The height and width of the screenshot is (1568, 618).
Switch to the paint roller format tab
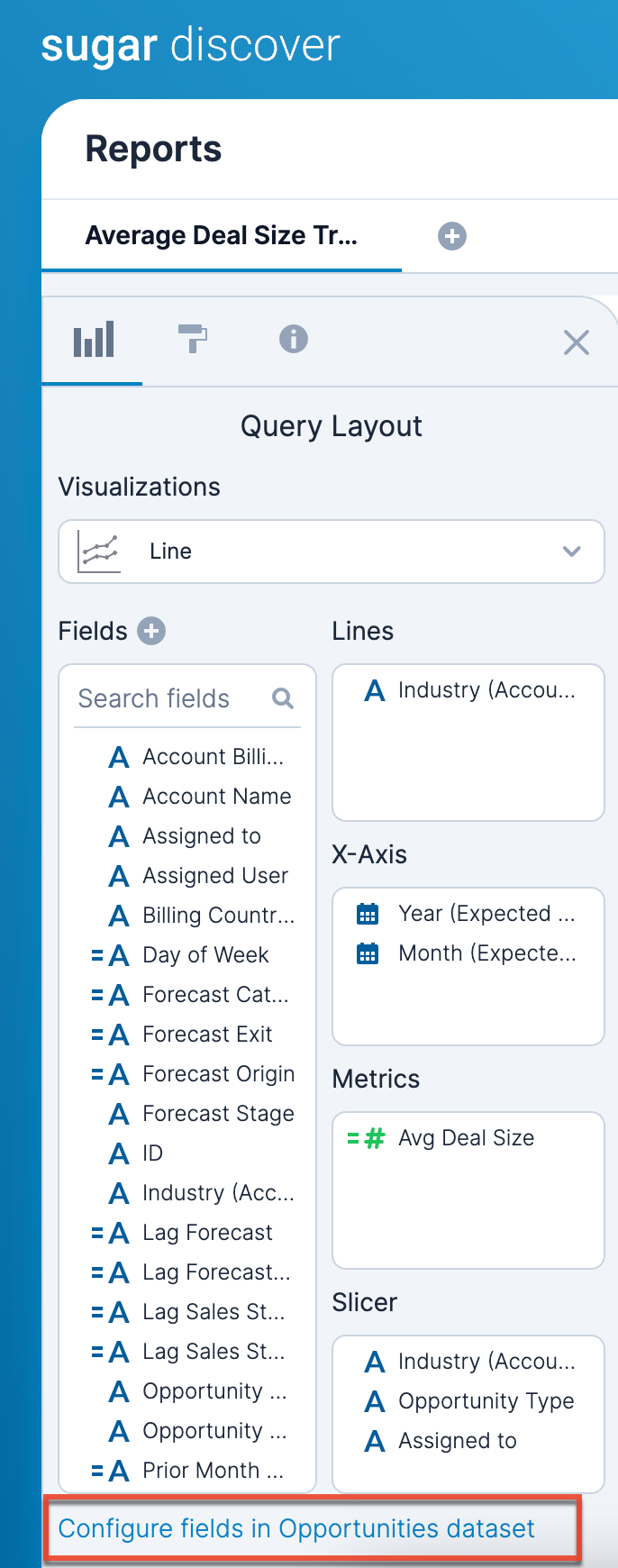coord(193,340)
